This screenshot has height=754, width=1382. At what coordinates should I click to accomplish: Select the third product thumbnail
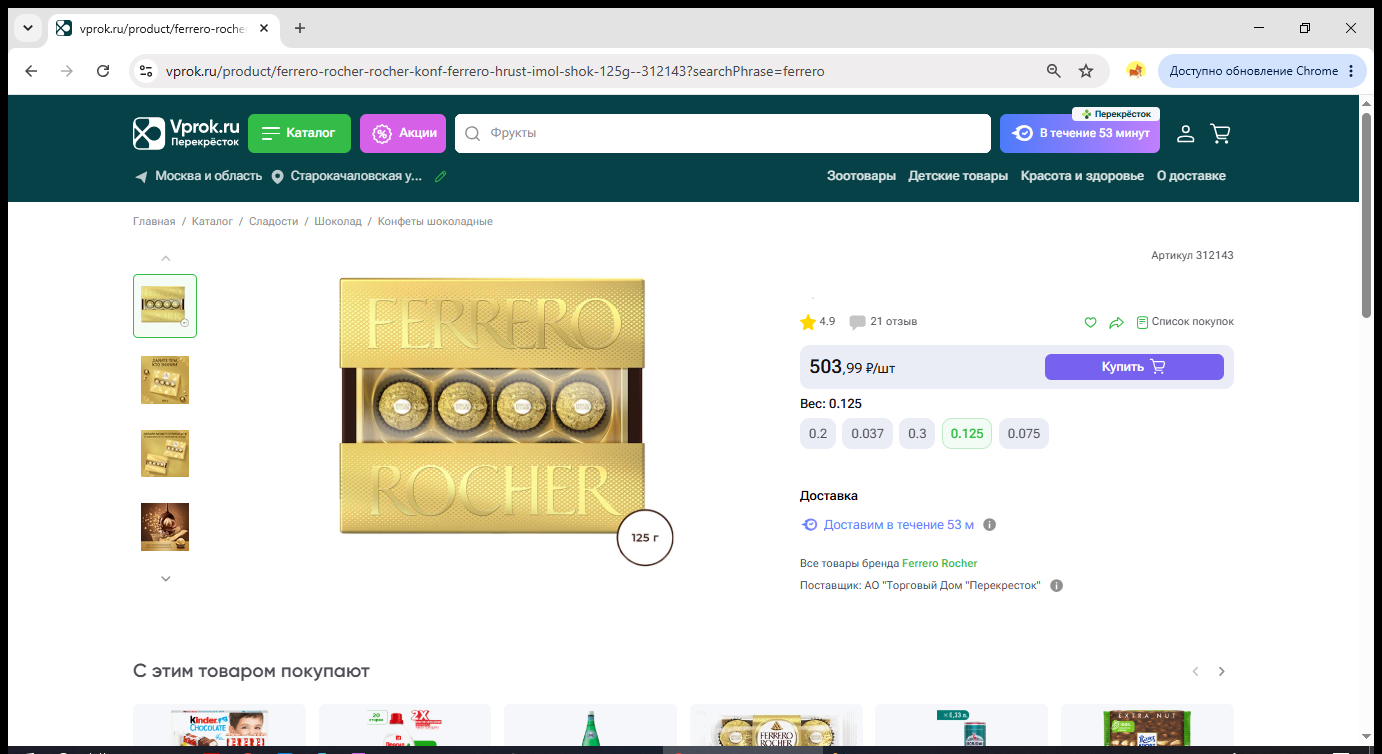click(165, 453)
